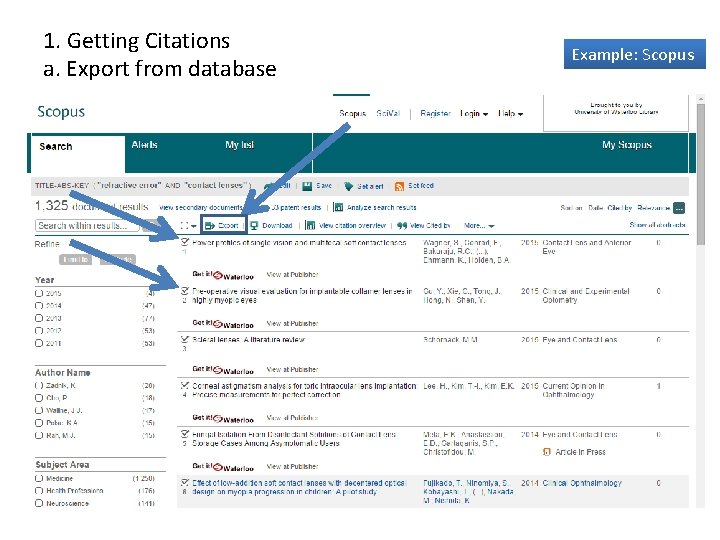Tick the 2012 year filter checkbox
Image resolution: width=720 pixels, height=540 pixels.
[39, 331]
